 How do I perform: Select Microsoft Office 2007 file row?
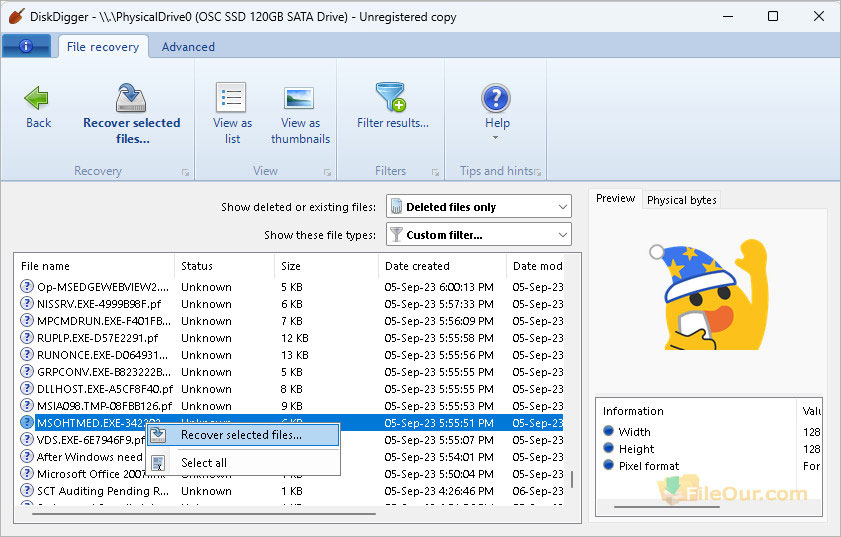coord(290,474)
